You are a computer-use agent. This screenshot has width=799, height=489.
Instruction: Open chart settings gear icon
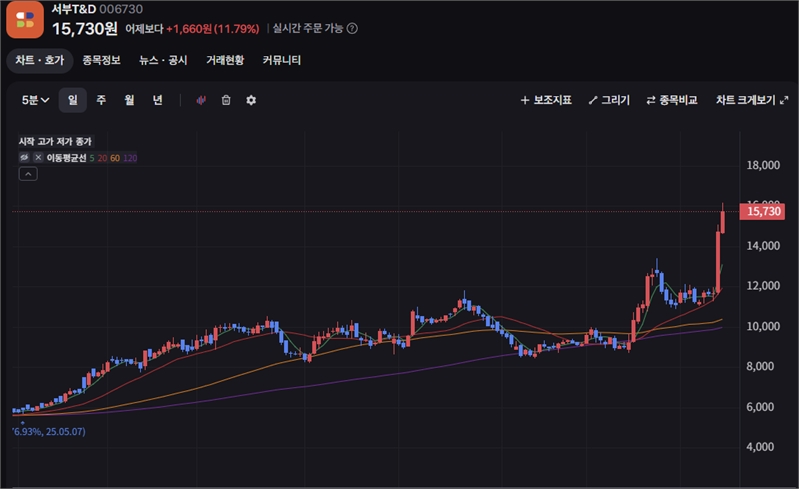(251, 100)
